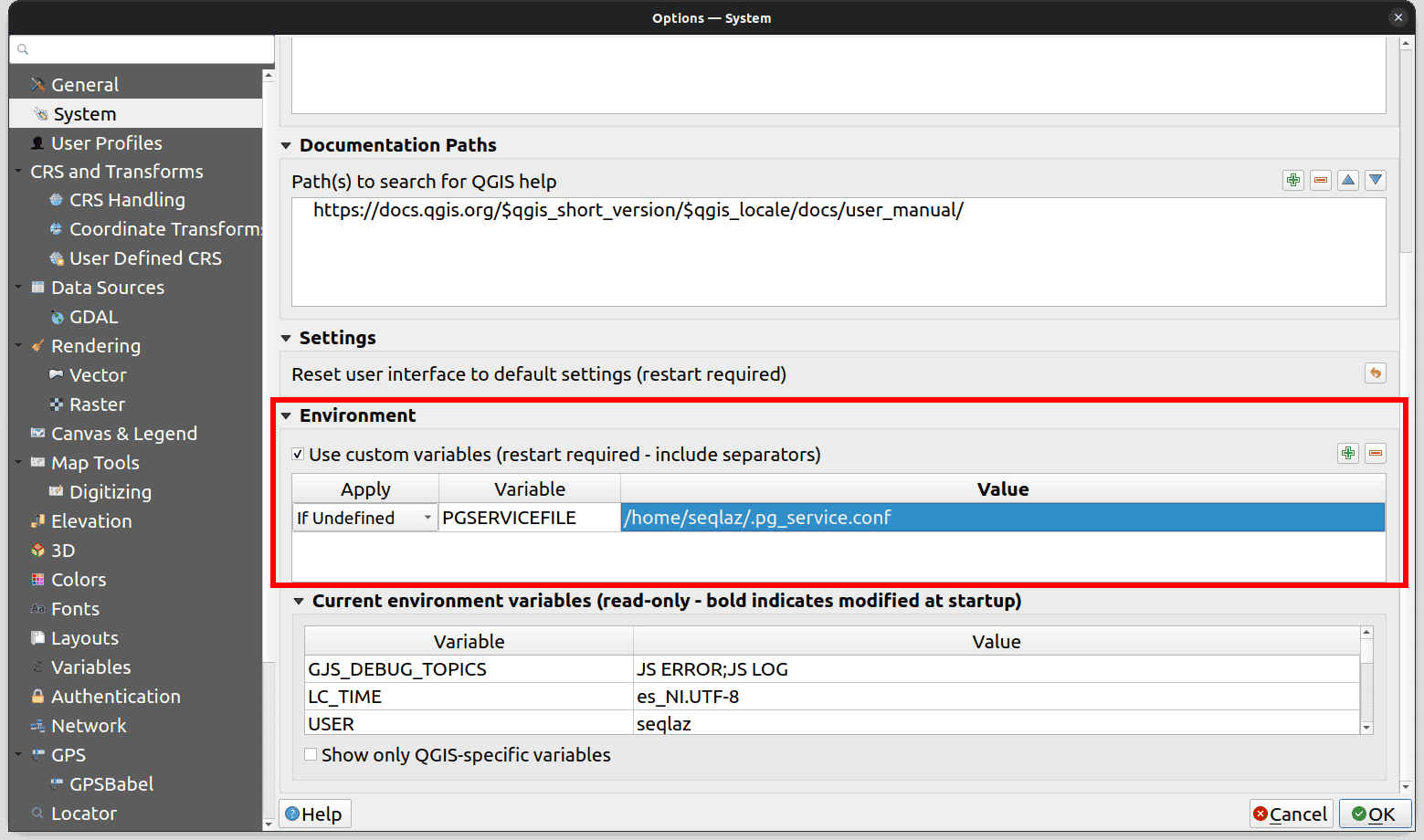Open User Profiles settings
The image size is (1424, 840).
106,142
